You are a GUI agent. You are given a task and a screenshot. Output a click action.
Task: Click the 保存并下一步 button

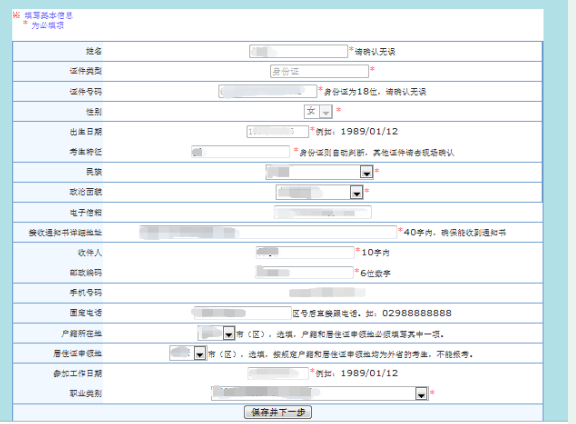pos(278,412)
